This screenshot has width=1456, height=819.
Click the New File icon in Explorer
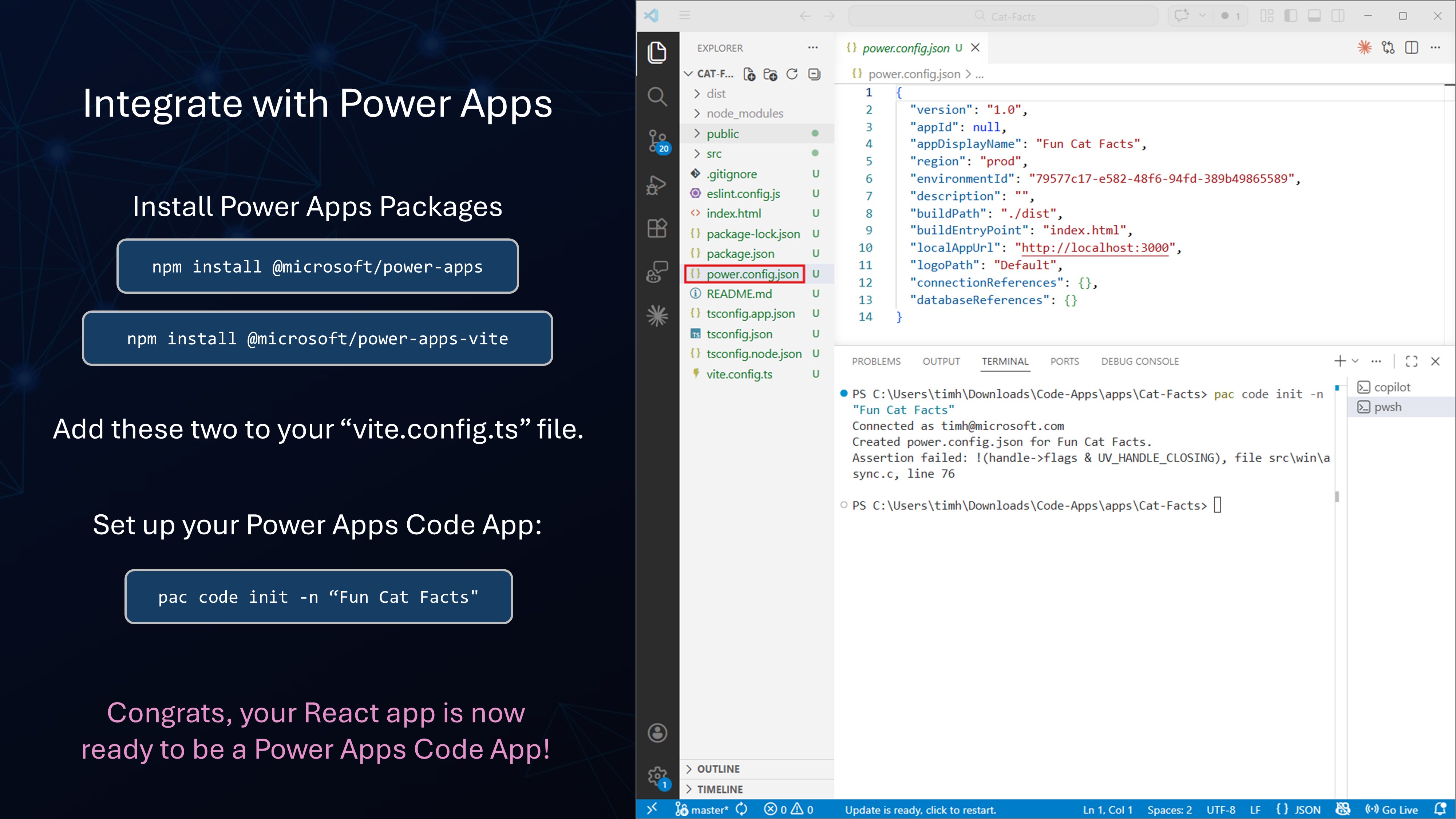tap(749, 74)
